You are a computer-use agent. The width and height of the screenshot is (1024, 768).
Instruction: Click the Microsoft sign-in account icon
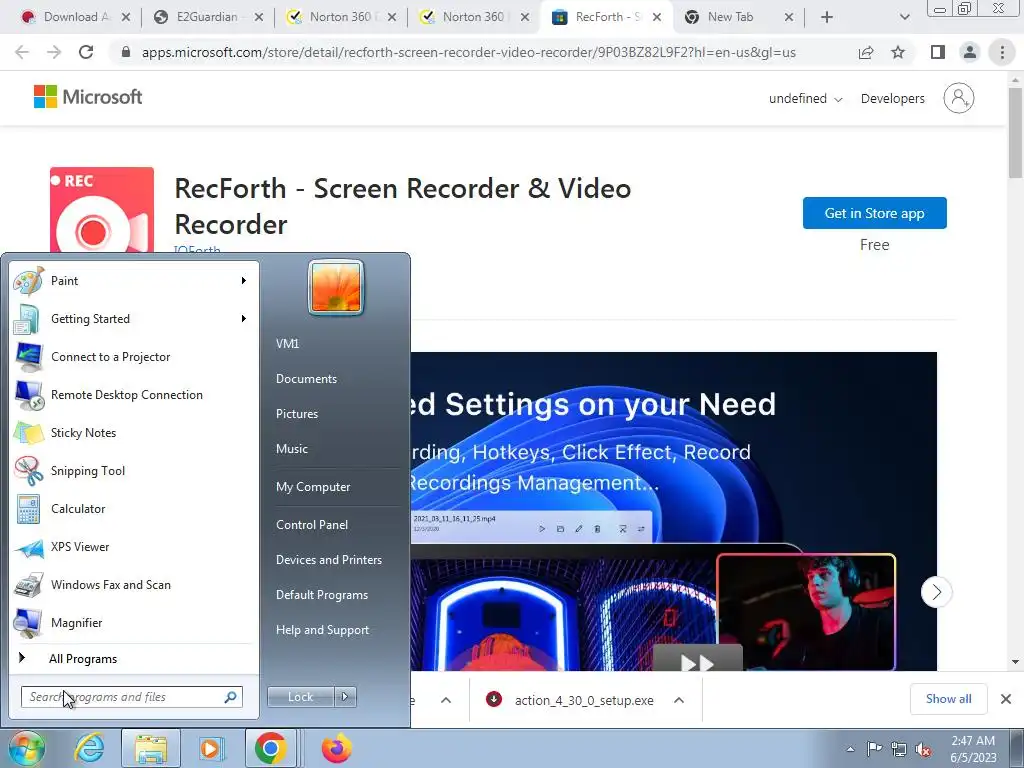point(959,98)
